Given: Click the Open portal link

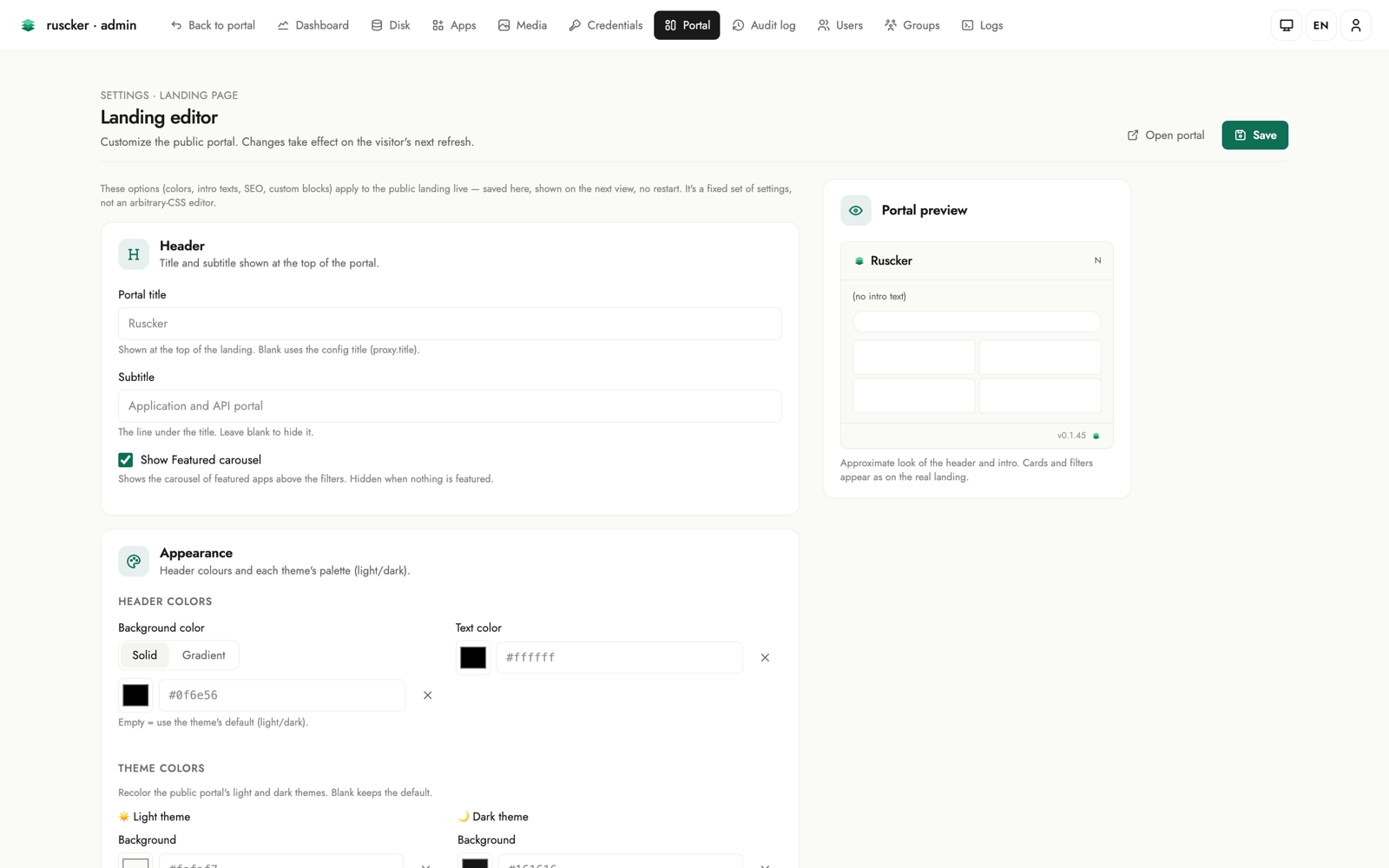Looking at the screenshot, I should pyautogui.click(x=1166, y=135).
